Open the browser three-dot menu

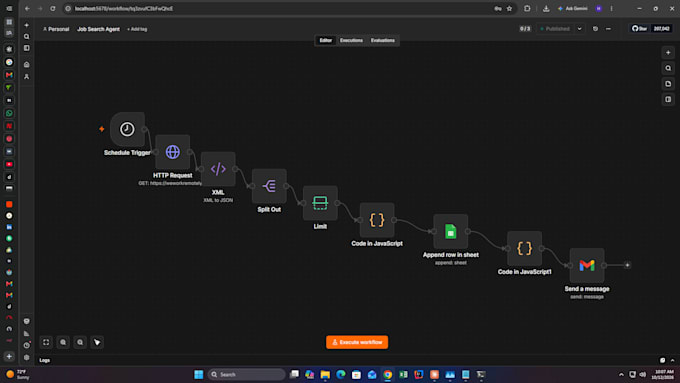coord(611,8)
